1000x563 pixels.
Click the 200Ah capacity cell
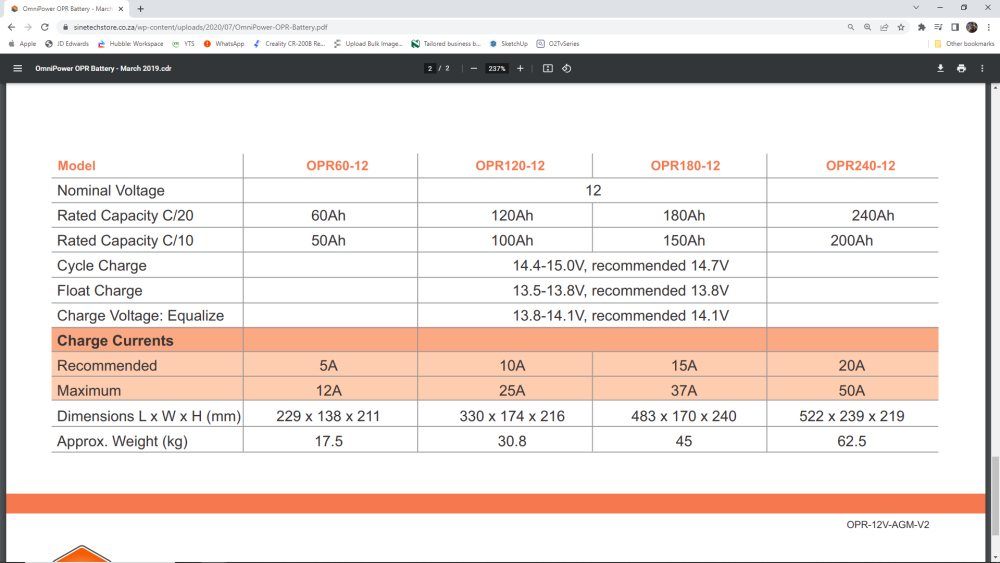[x=851, y=240]
